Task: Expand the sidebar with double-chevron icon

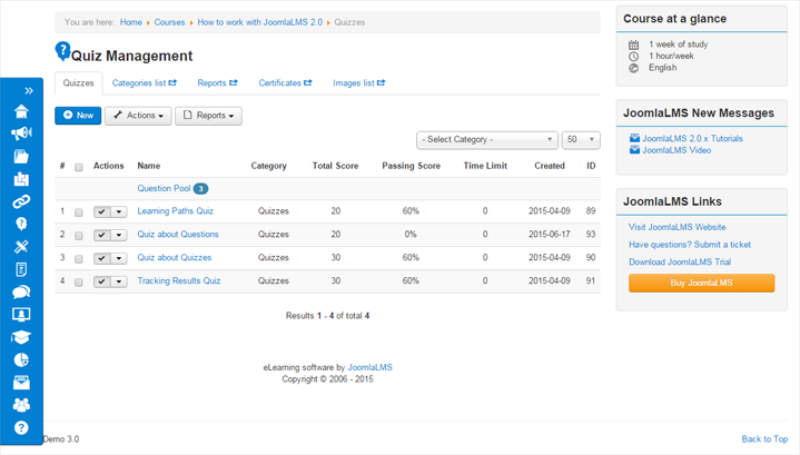Action: point(29,91)
